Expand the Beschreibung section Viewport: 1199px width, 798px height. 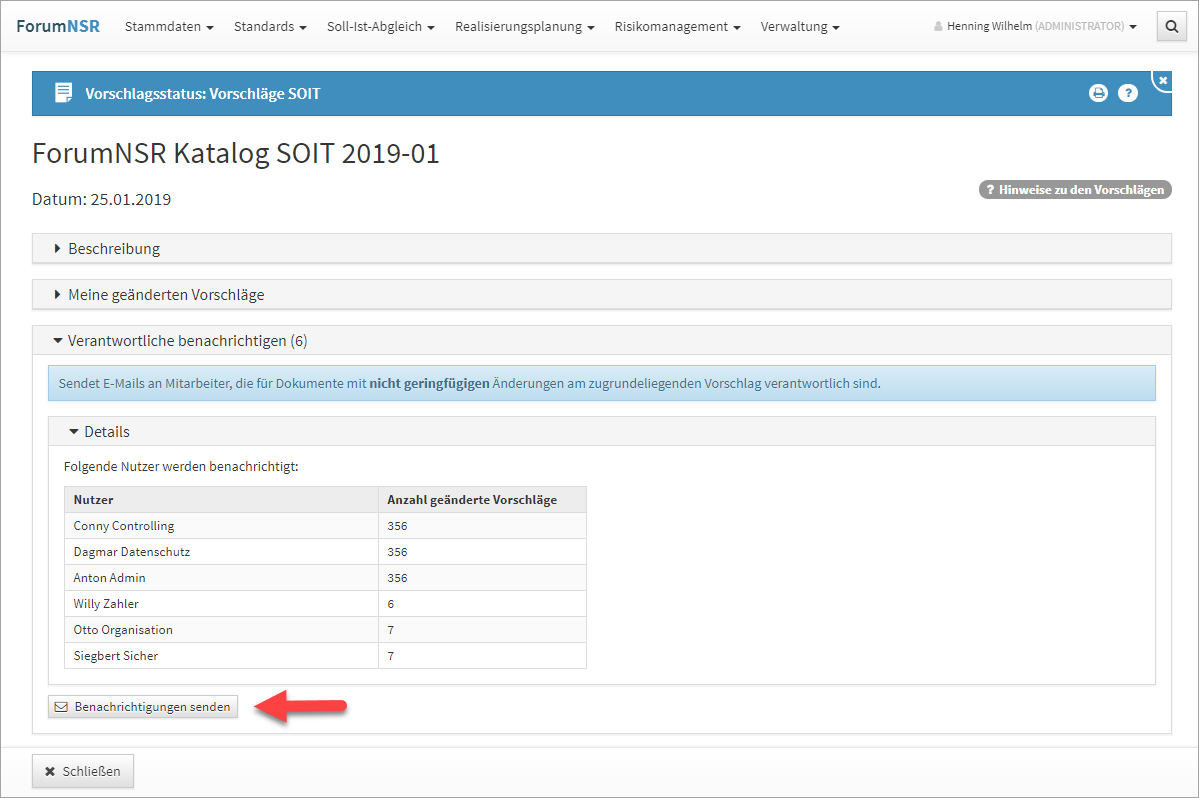click(x=113, y=249)
